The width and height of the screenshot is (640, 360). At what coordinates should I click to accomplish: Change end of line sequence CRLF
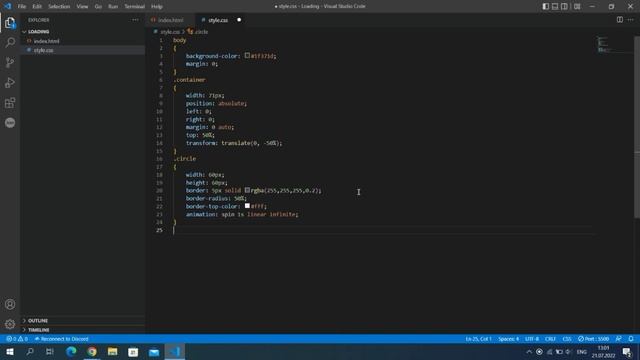point(550,339)
